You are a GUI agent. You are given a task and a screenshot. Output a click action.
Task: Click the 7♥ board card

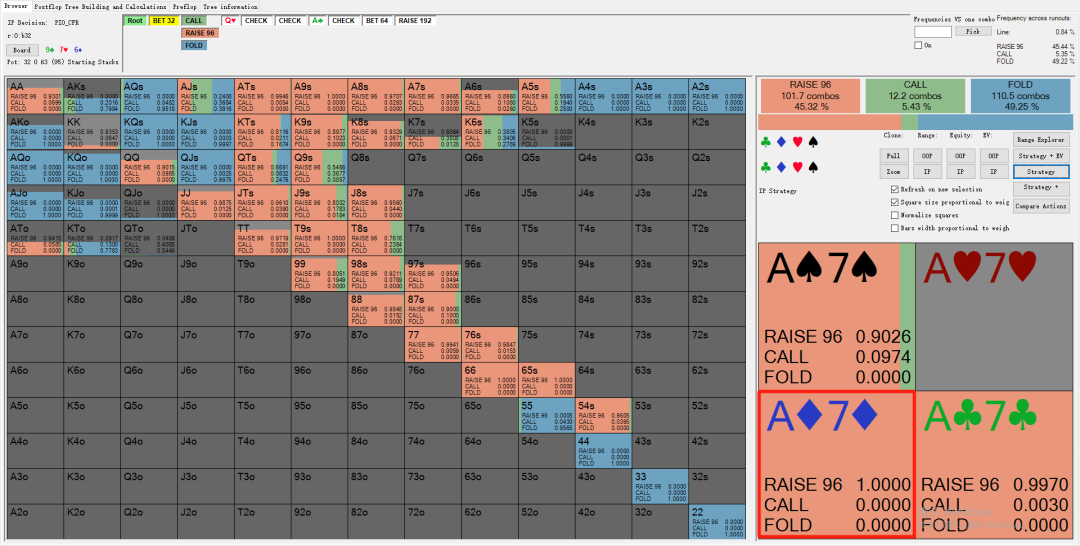click(x=63, y=50)
